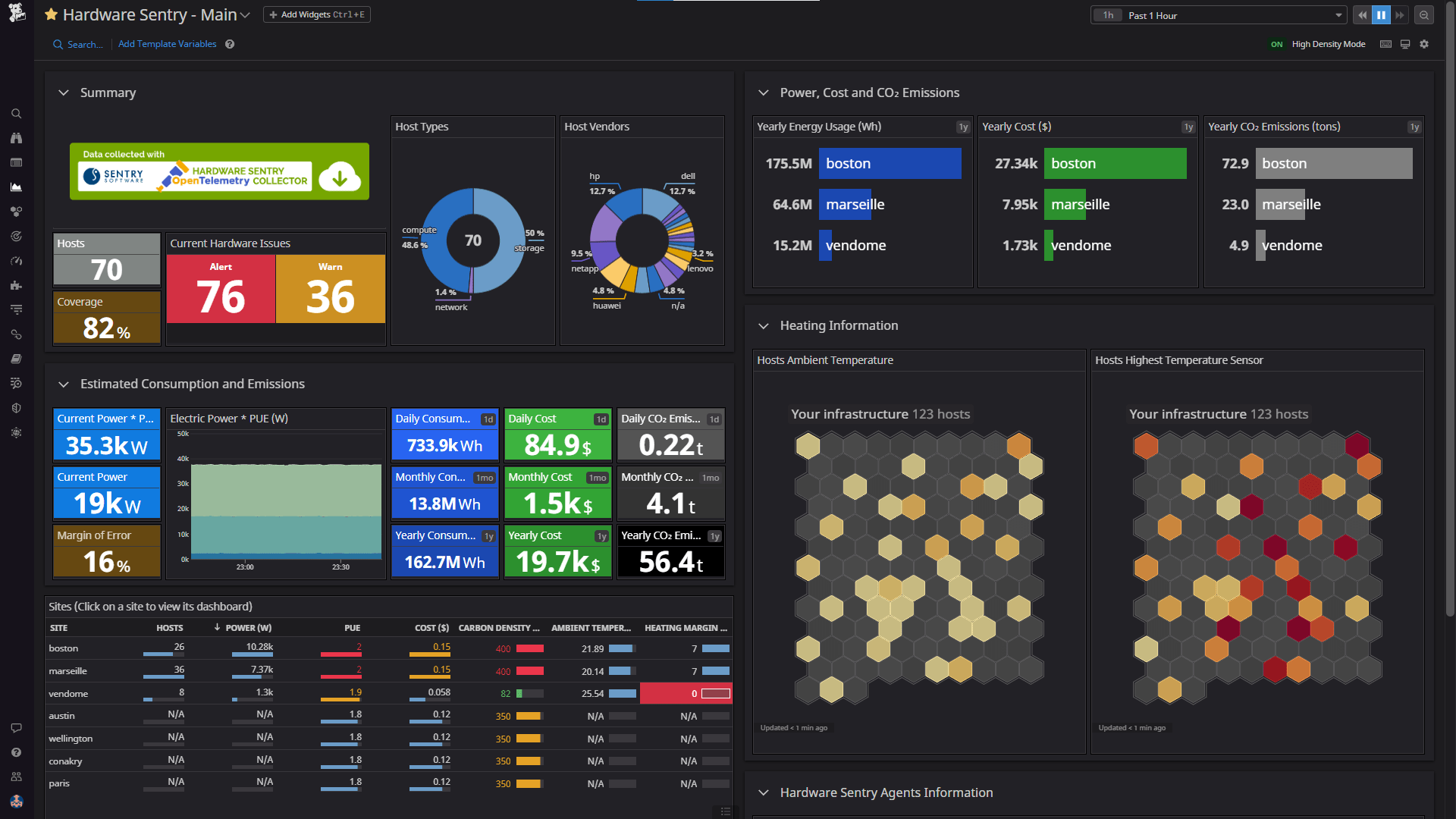
Task: Click the keyboard shortcuts icon near settings
Action: pos(1385,44)
